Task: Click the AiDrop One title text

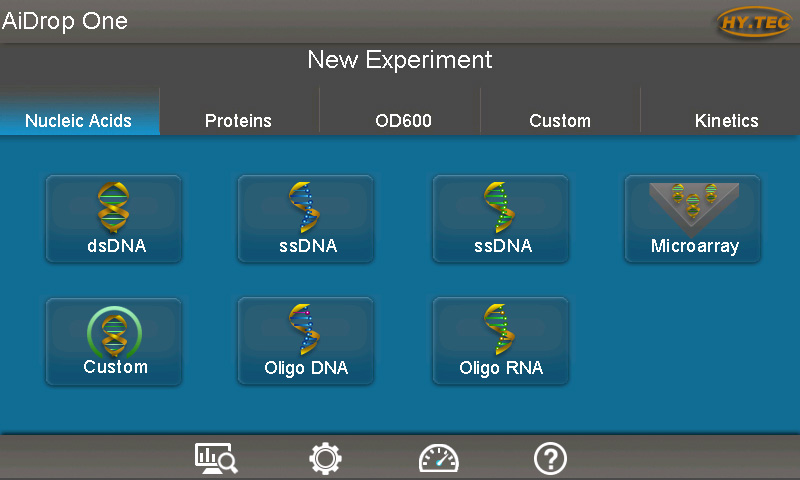Action: tap(65, 20)
